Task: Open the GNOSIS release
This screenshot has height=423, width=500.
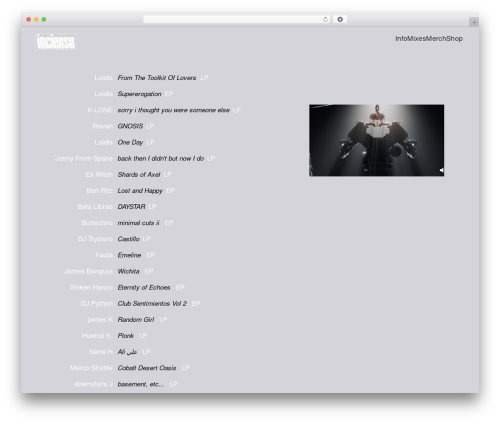Action: tap(130, 126)
